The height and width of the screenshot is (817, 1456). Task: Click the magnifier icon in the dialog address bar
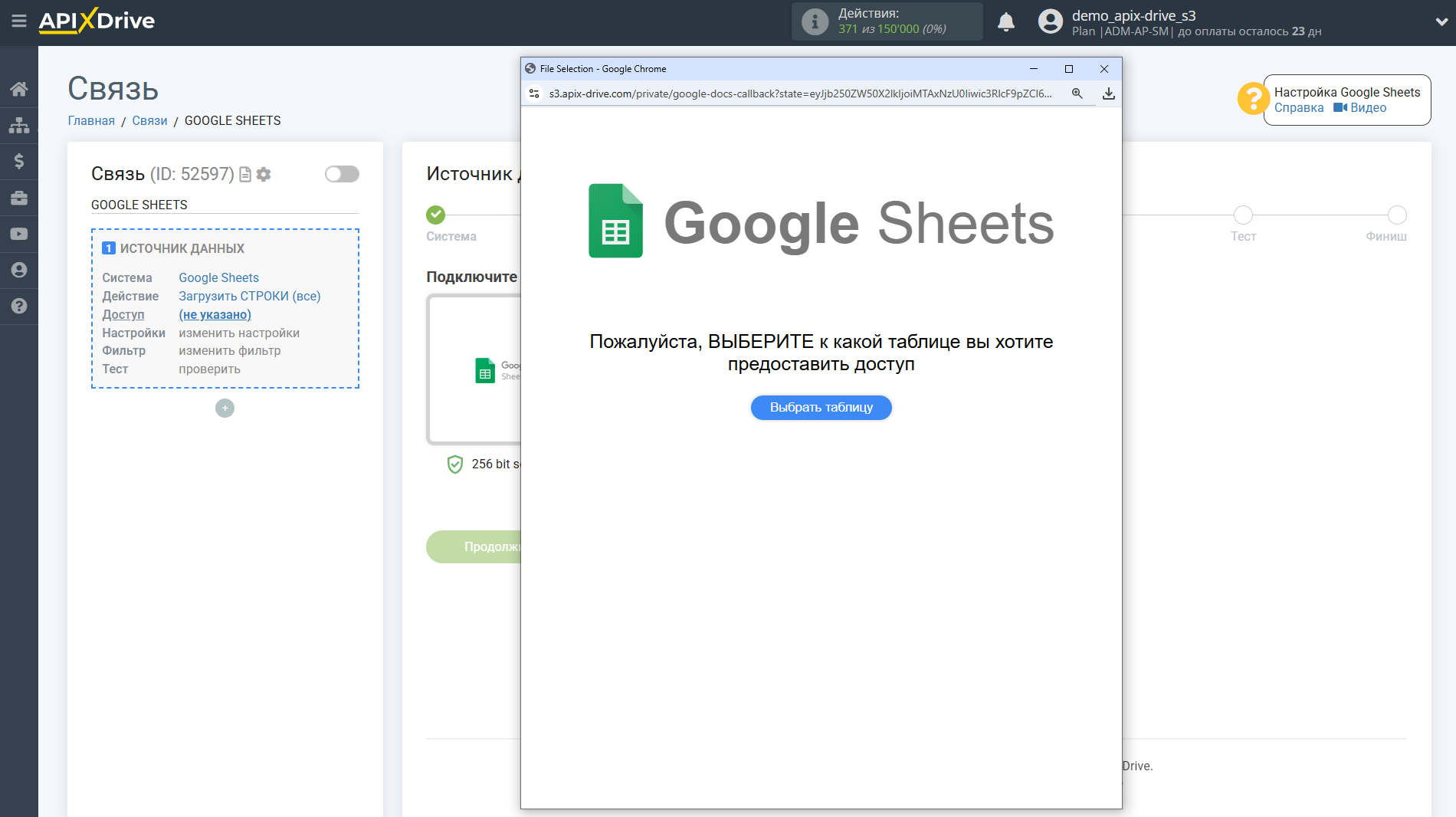pyautogui.click(x=1077, y=93)
